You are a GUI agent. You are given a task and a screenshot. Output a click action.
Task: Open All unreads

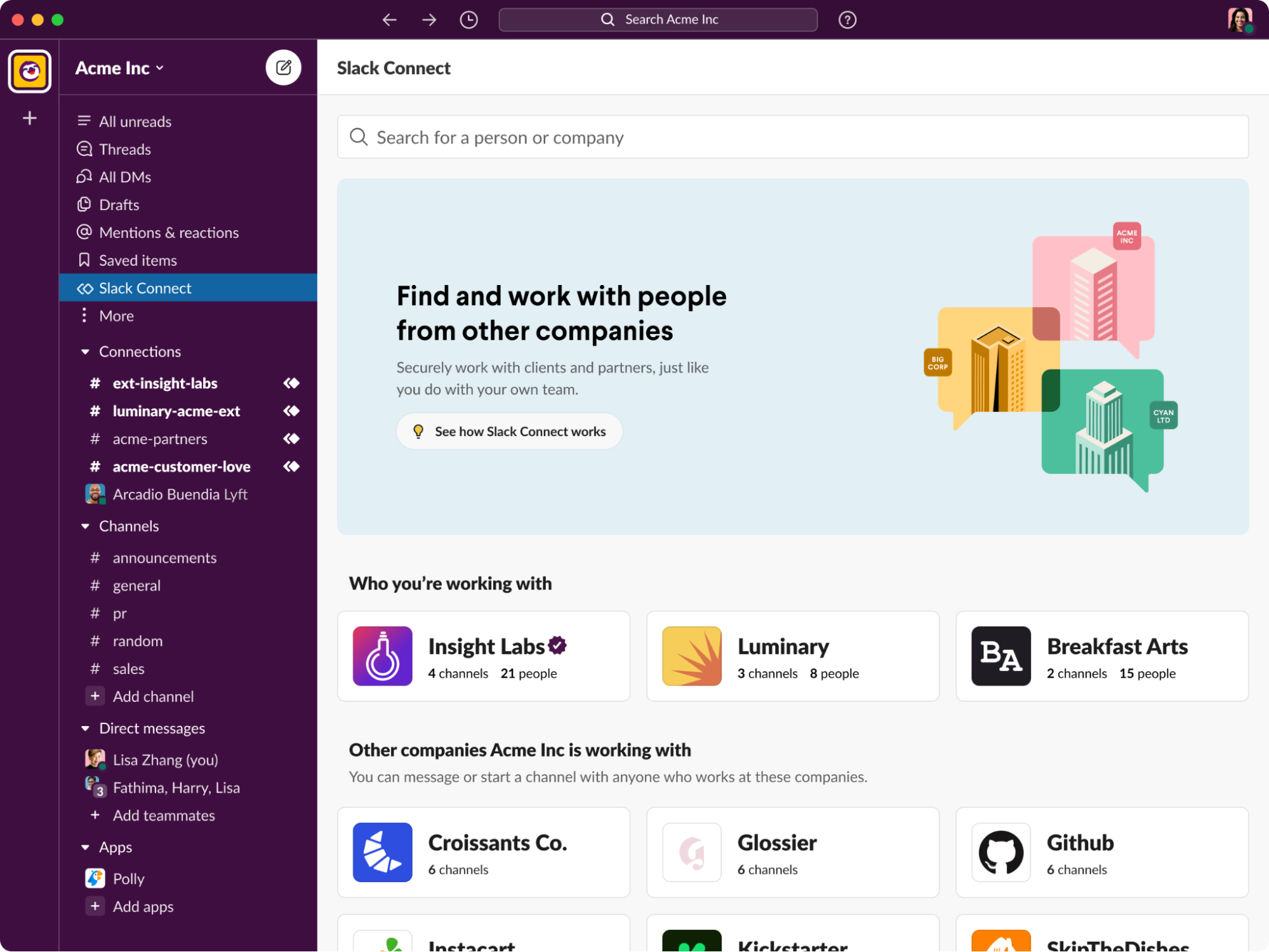pyautogui.click(x=188, y=121)
